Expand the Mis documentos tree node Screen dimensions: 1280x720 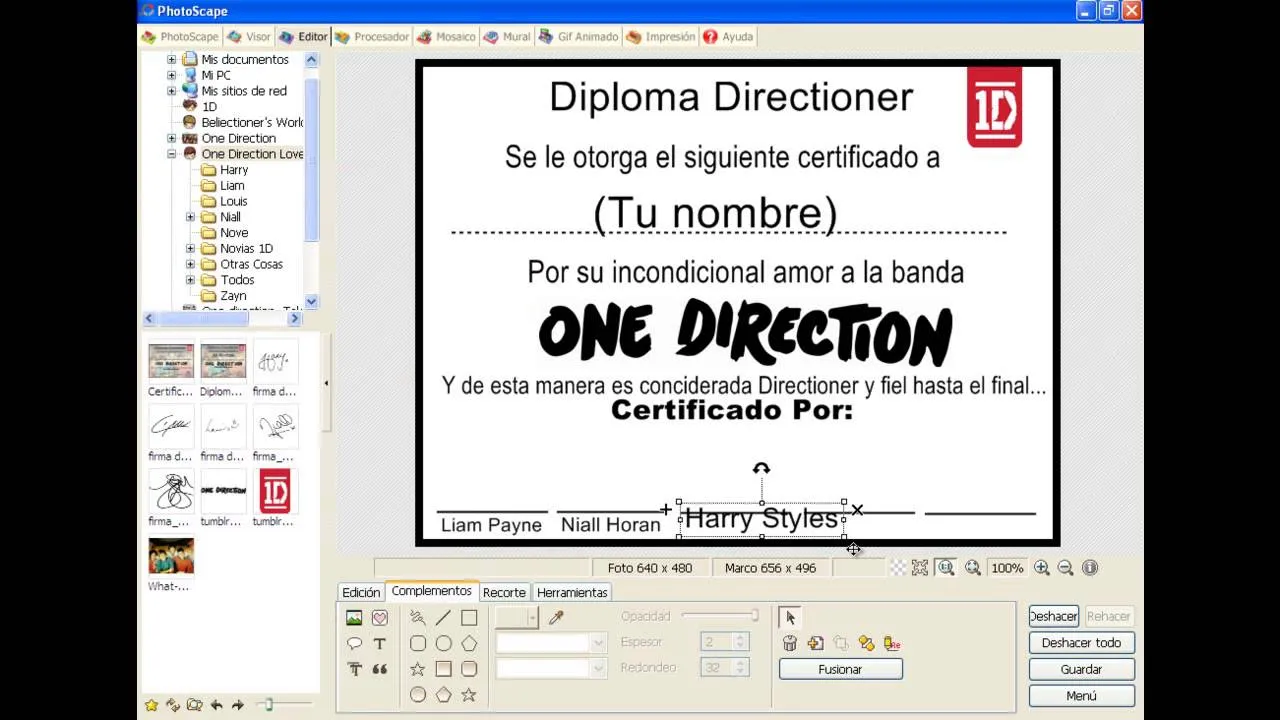click(171, 59)
